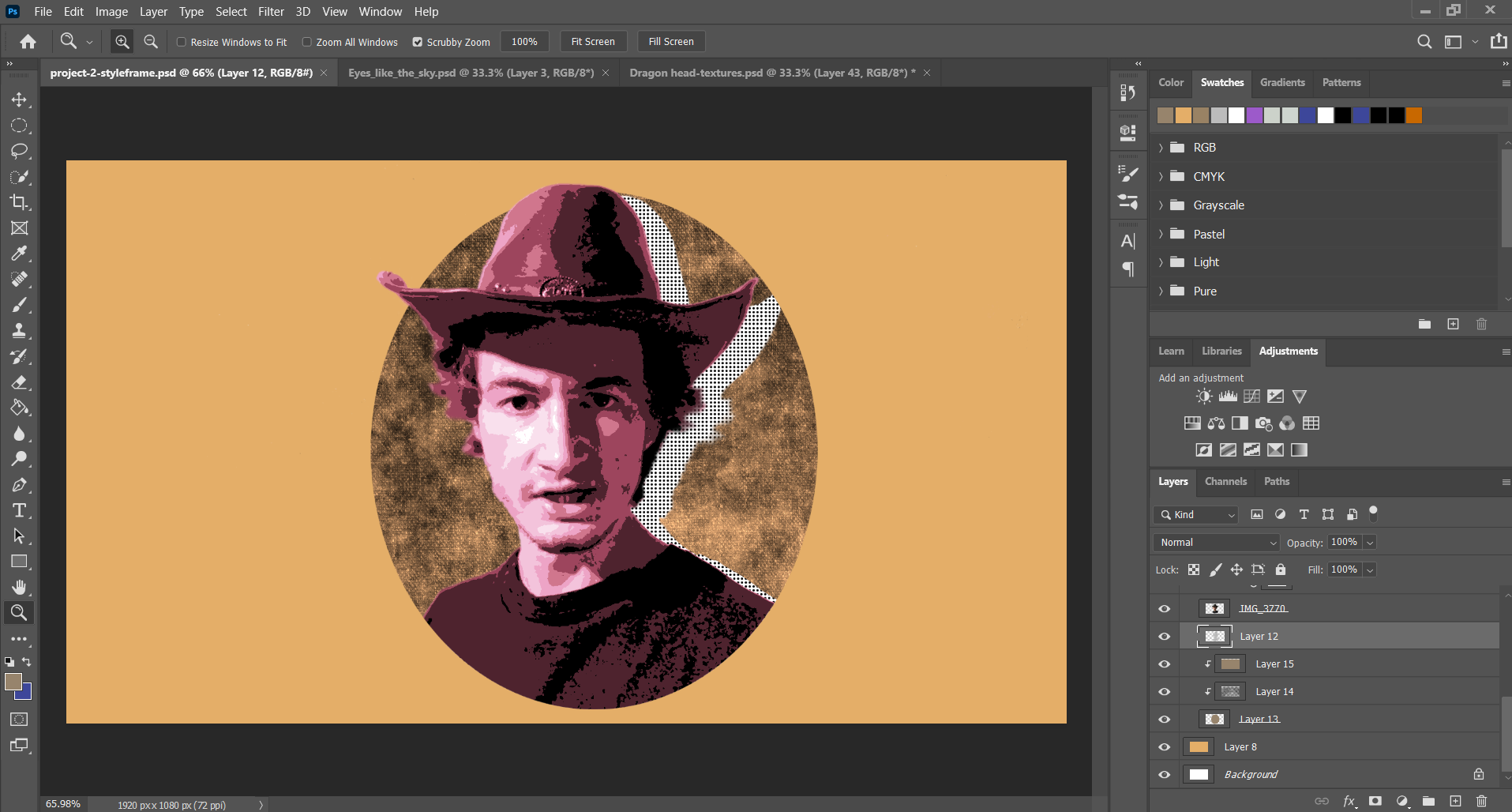
Task: Hide the Background layer
Action: pyautogui.click(x=1164, y=774)
